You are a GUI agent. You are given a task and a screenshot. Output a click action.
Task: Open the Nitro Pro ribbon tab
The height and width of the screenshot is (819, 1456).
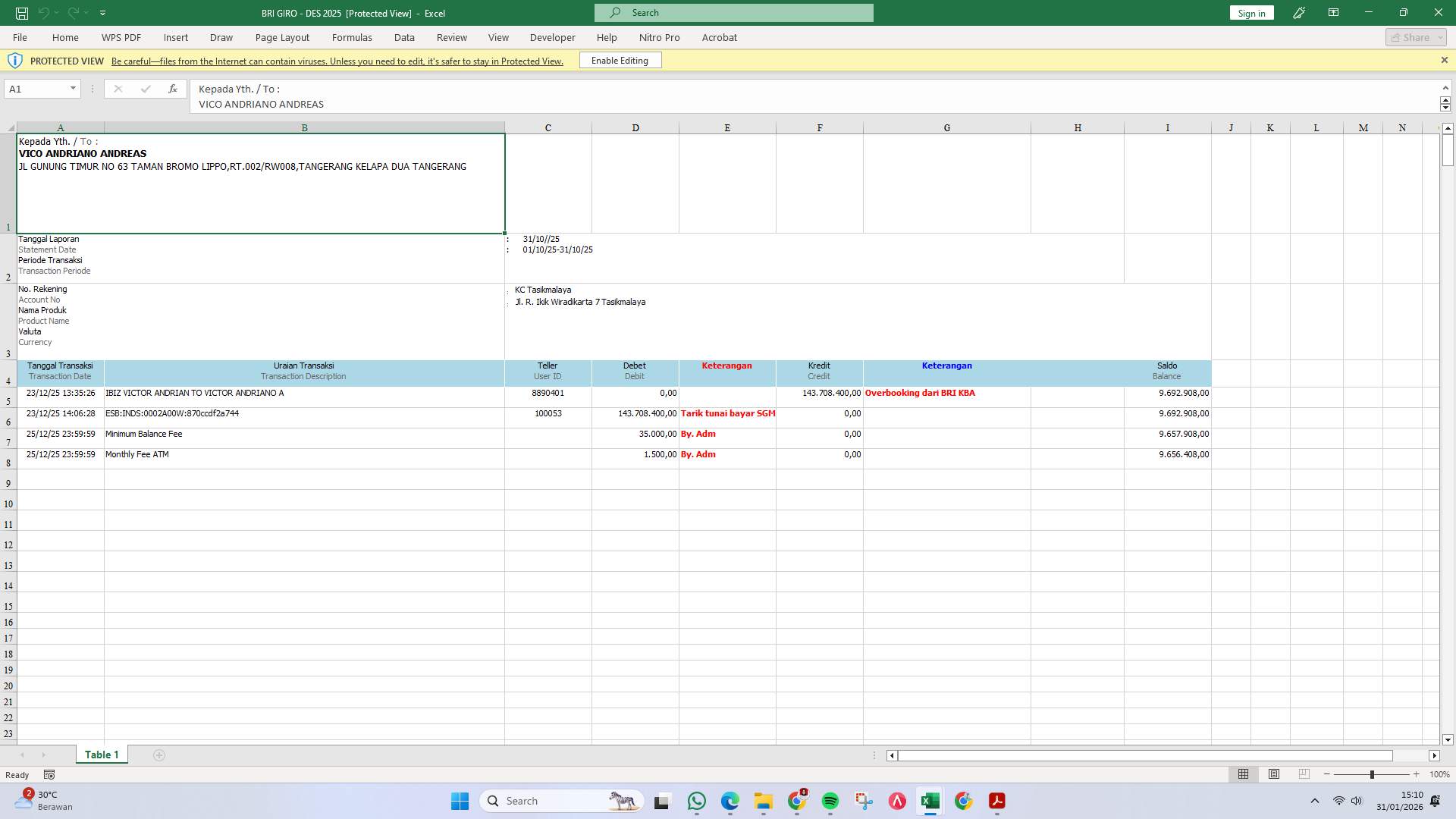(659, 37)
